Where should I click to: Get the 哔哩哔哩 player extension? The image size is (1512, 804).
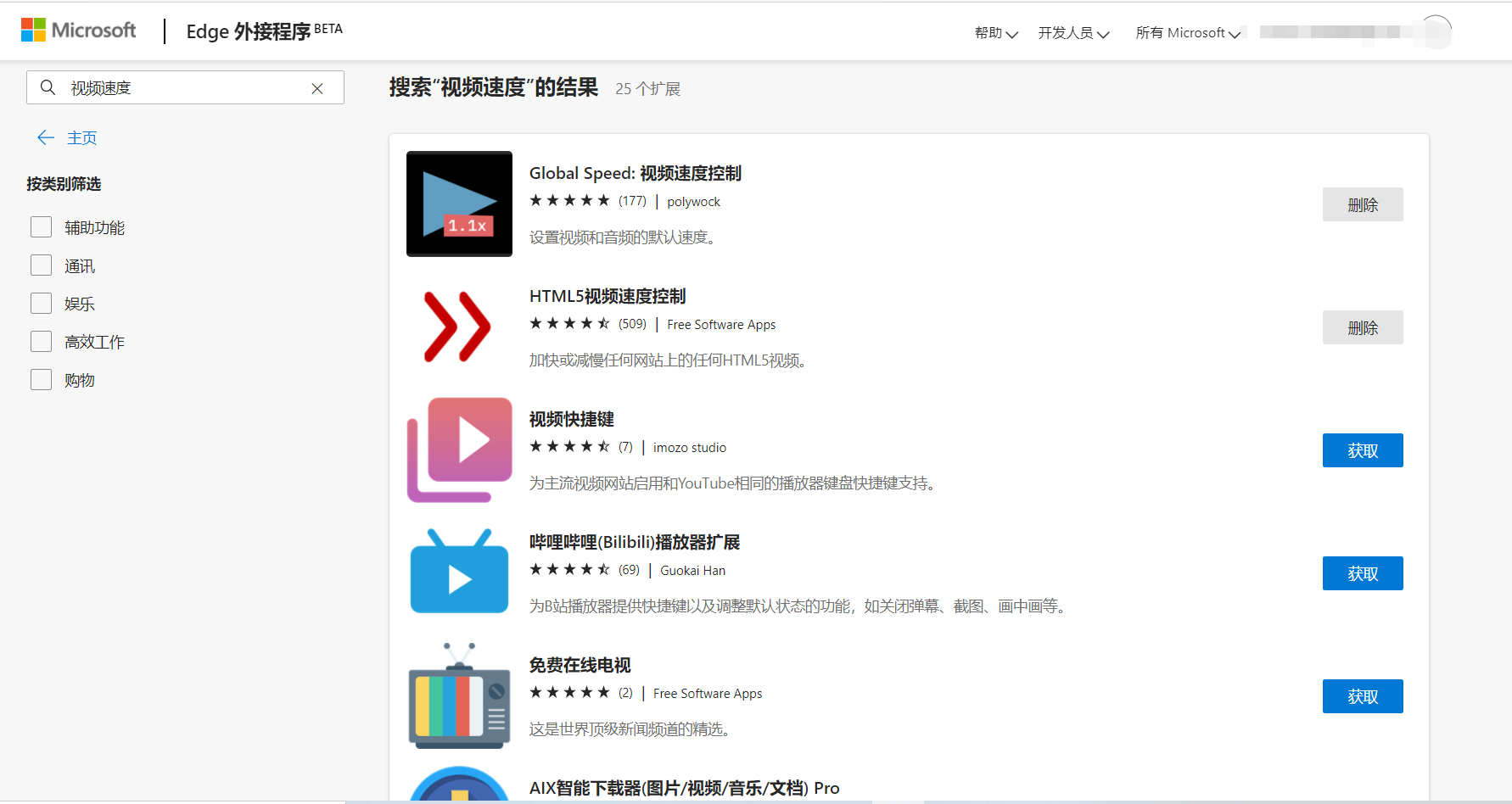click(1363, 573)
